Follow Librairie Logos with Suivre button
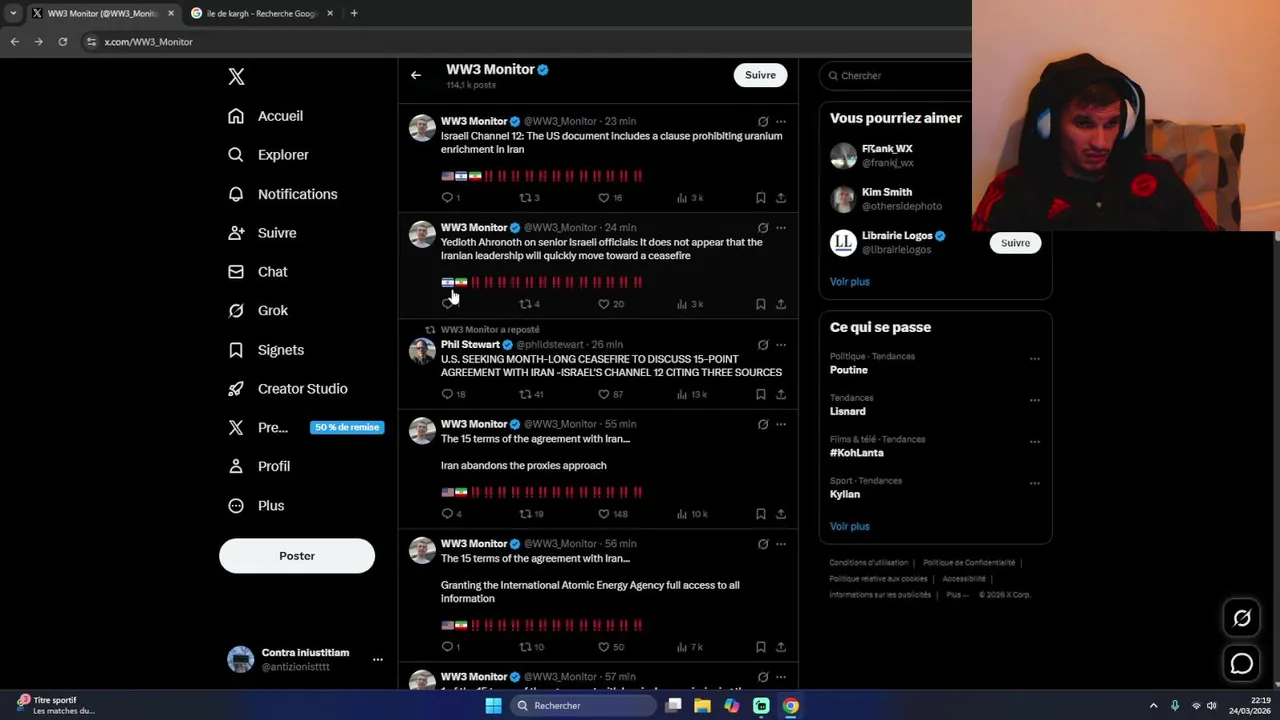 [1015, 243]
